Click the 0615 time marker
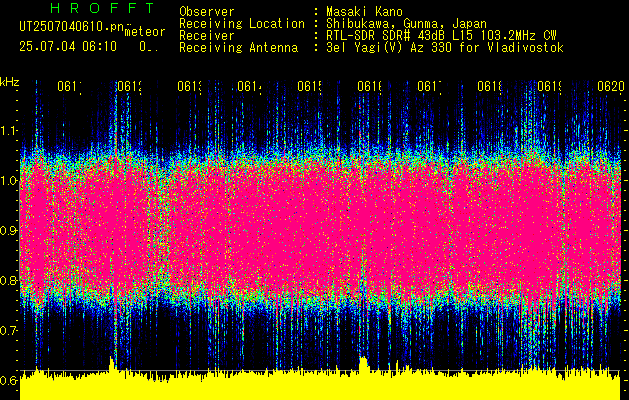The height and width of the screenshot is (400, 629). 310,87
